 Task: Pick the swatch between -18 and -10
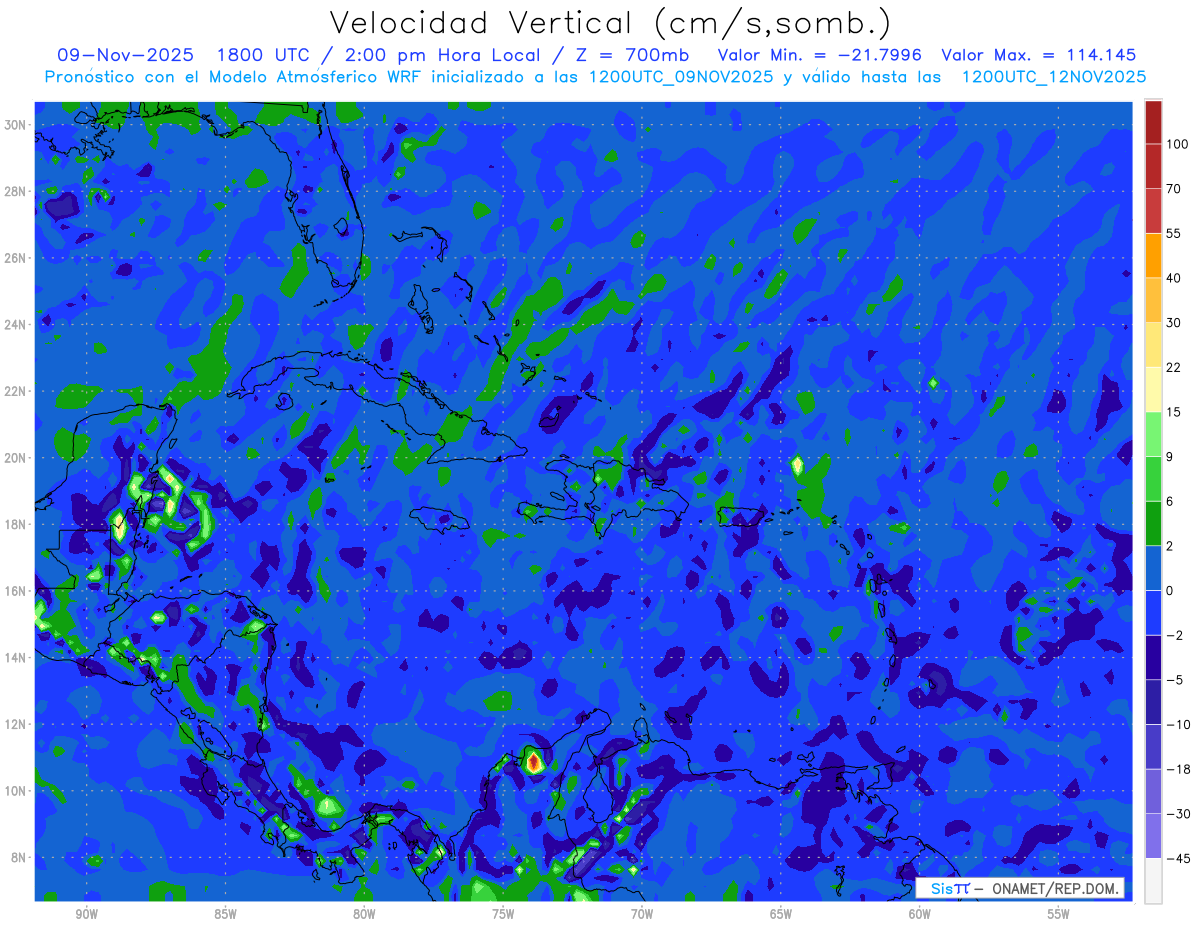(x=1153, y=746)
